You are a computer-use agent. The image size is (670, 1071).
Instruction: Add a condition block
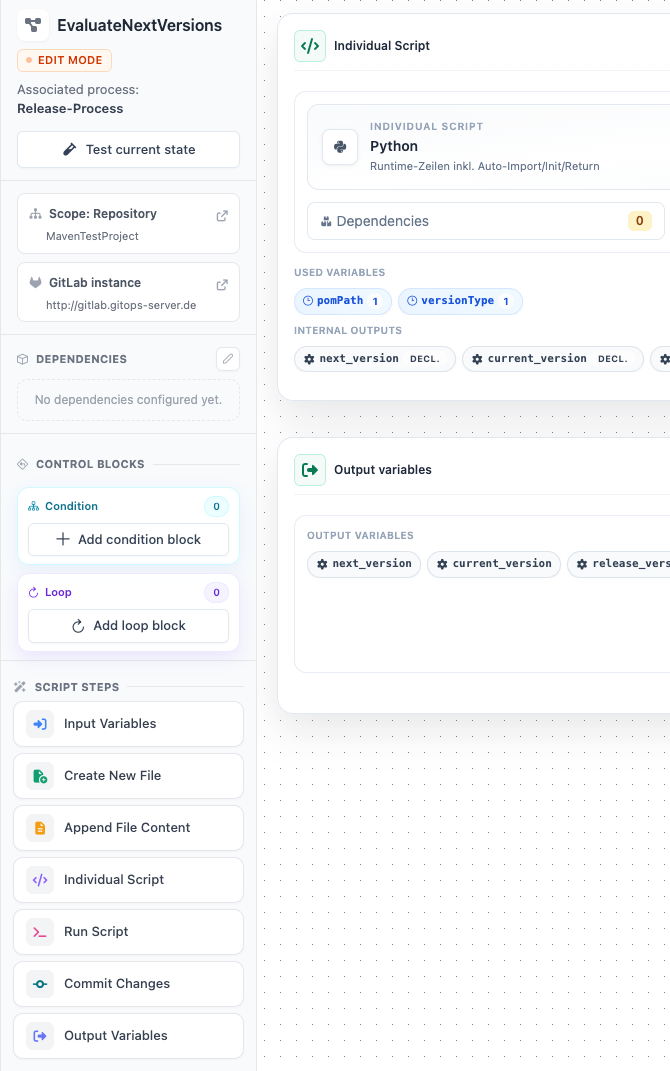(x=128, y=540)
